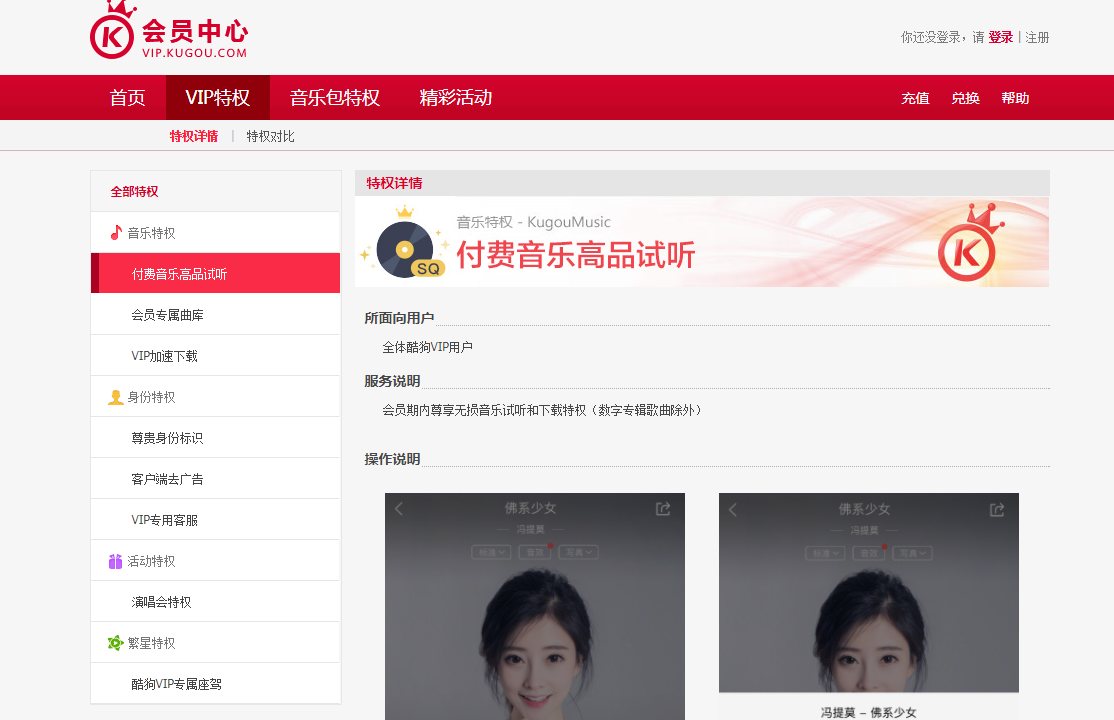Click the 帮助 link in nav bar

click(x=1015, y=98)
